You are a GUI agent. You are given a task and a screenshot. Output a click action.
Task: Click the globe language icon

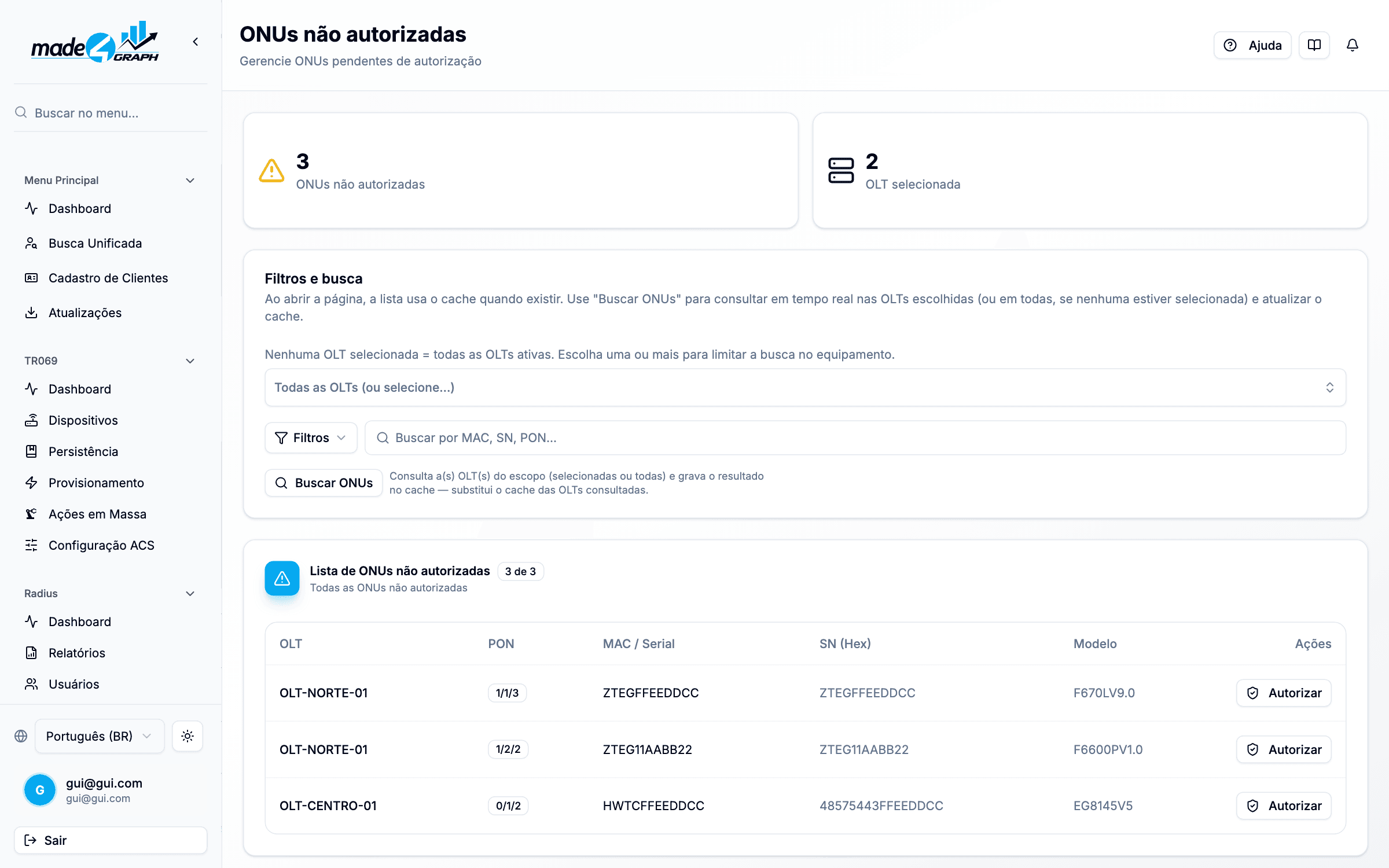tap(21, 736)
